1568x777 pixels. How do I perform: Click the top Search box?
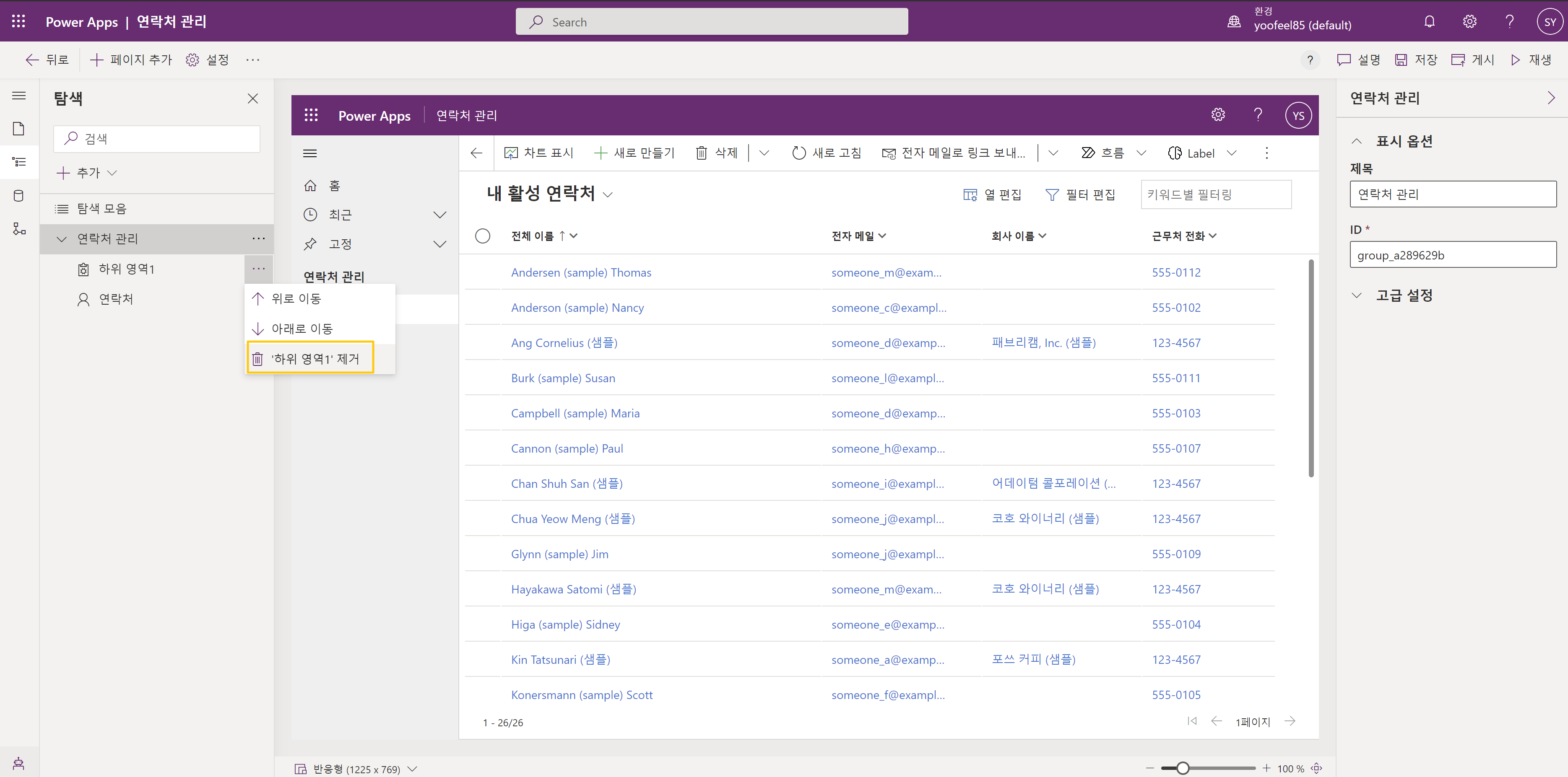point(712,22)
